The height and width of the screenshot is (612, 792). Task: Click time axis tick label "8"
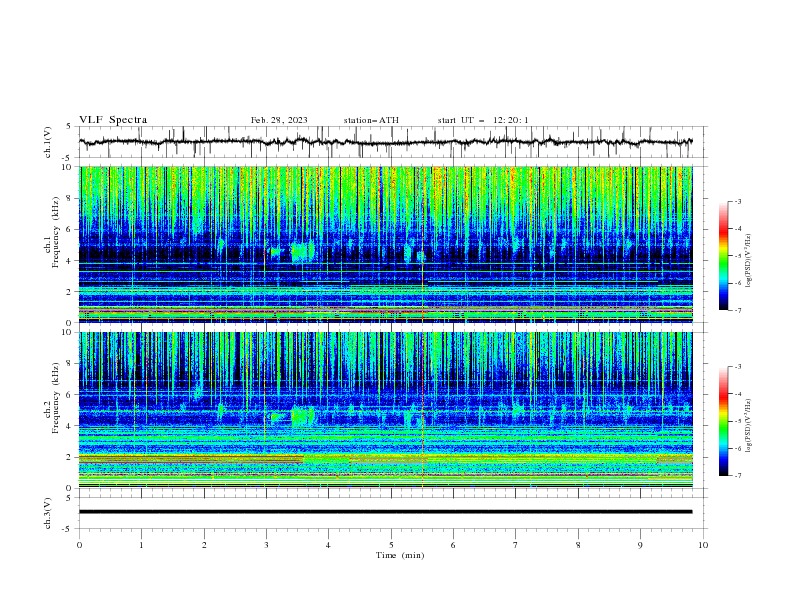(x=578, y=545)
